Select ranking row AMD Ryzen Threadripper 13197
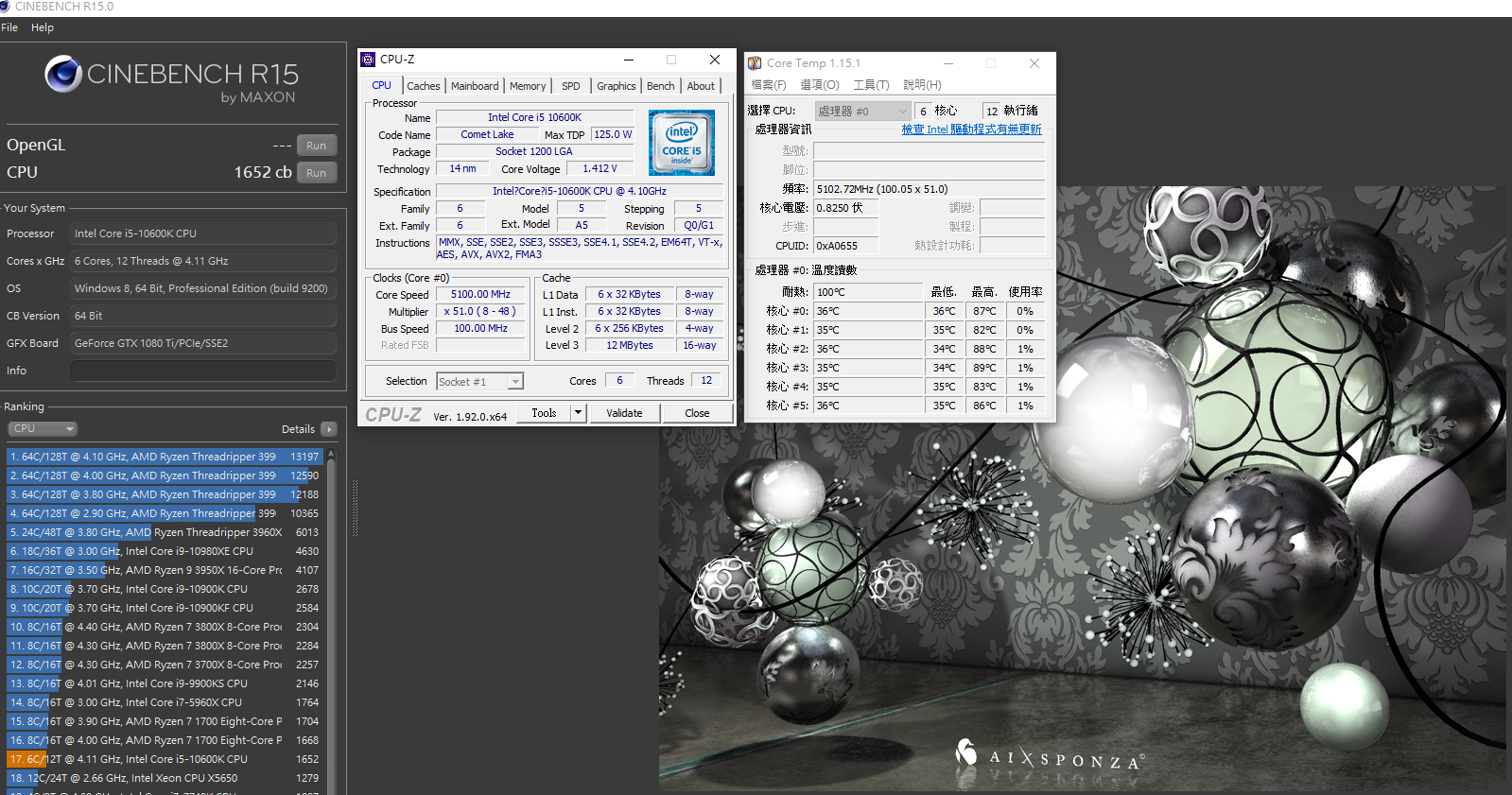This screenshot has height=795, width=1512. click(165, 457)
